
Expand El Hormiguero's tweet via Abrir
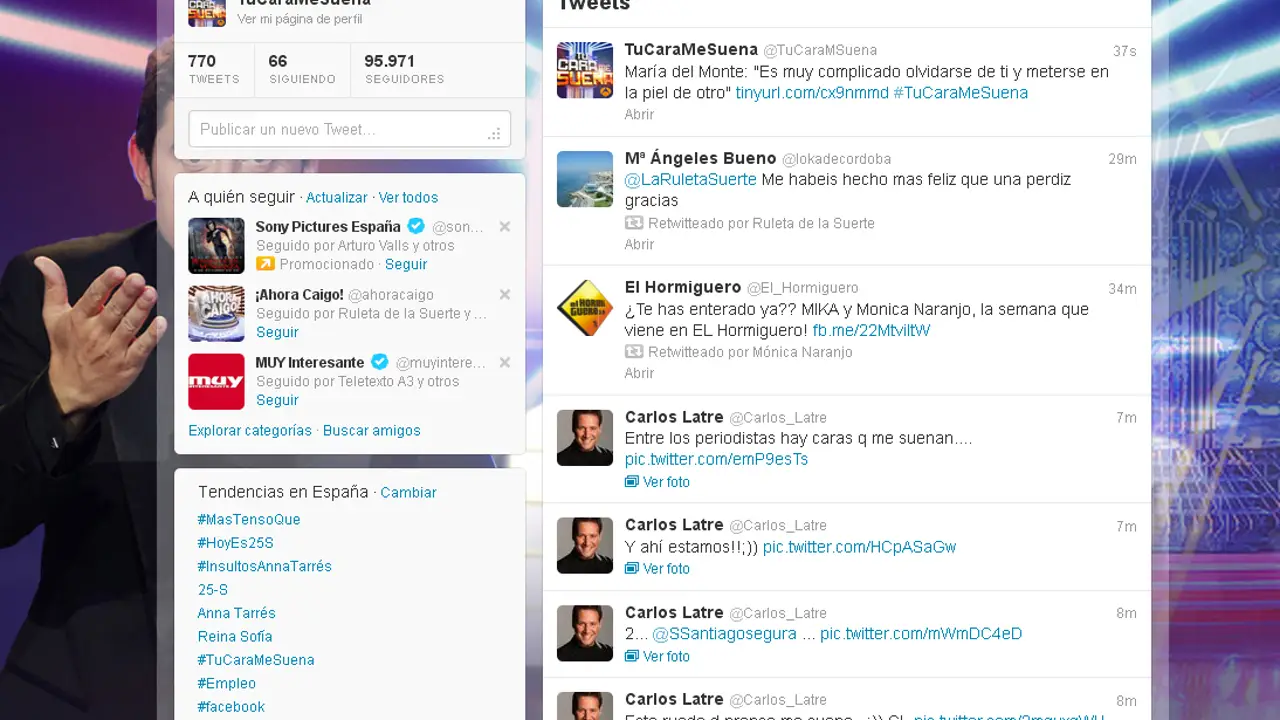click(x=639, y=373)
